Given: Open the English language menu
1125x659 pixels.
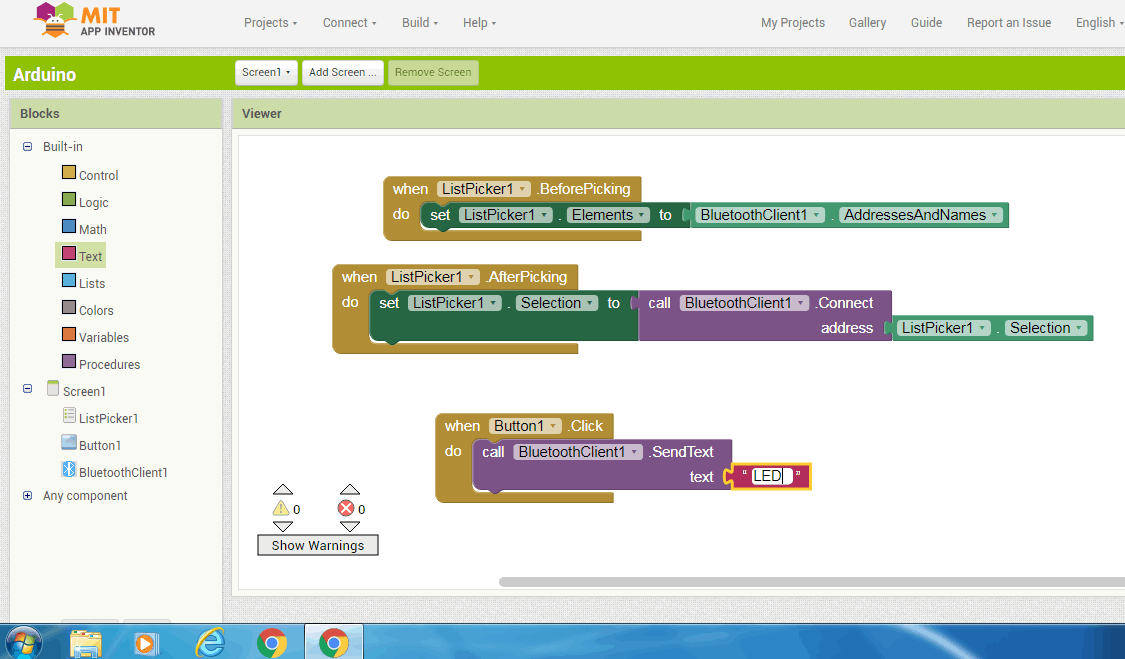Looking at the screenshot, I should tap(1099, 23).
